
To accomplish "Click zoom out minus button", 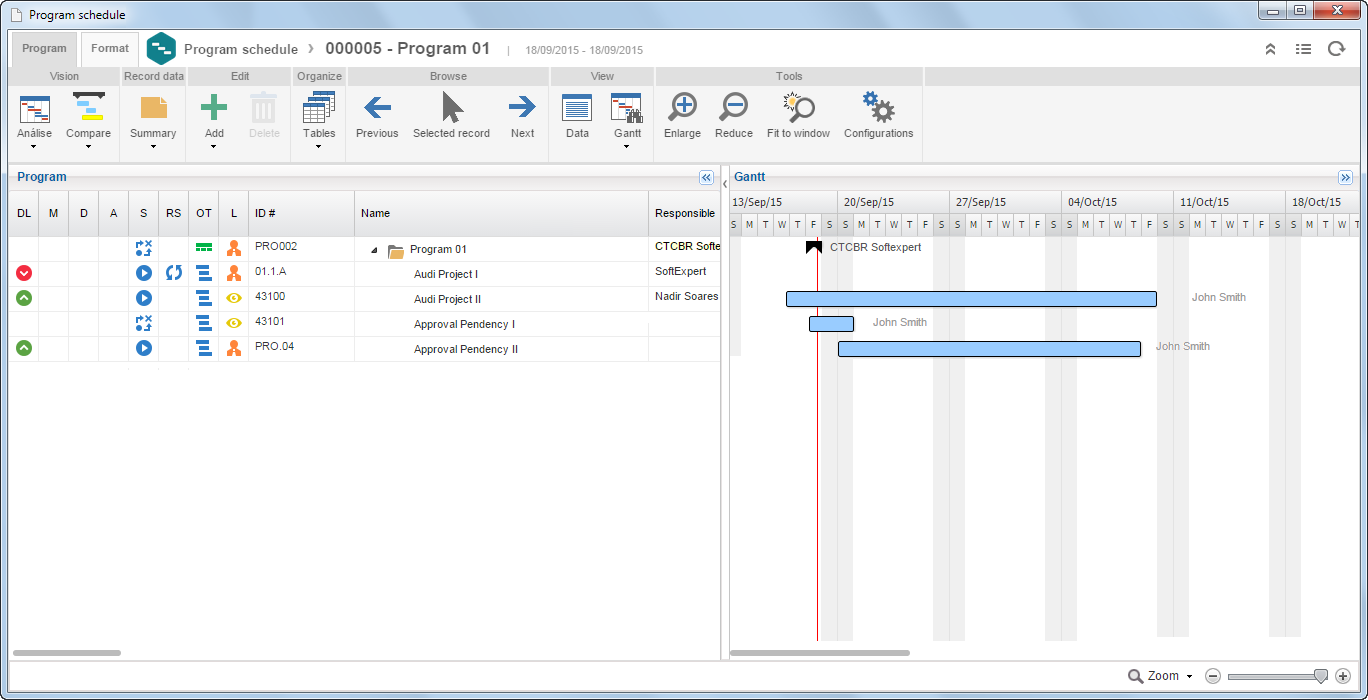I will 1213,677.
